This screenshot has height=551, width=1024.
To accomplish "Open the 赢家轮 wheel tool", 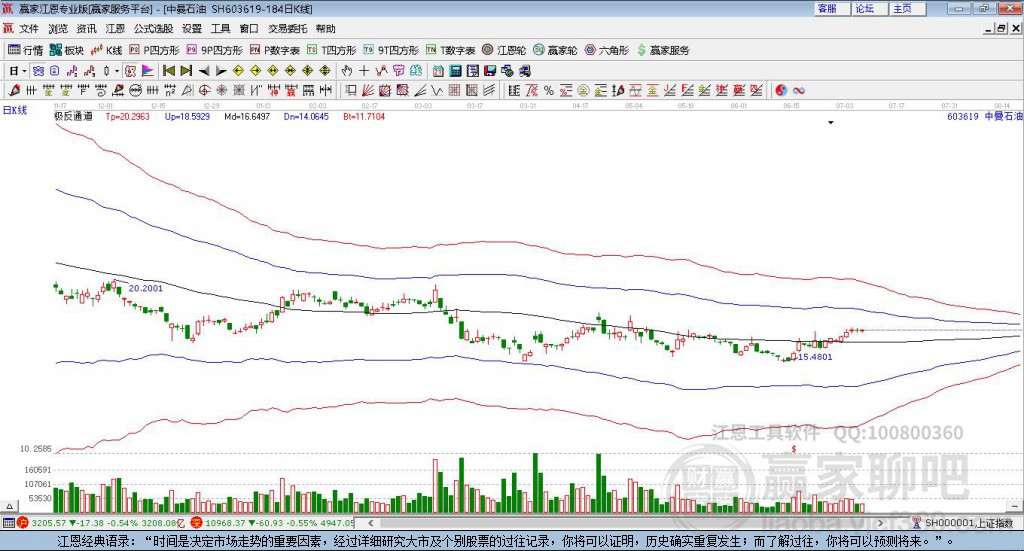I will click(x=555, y=50).
